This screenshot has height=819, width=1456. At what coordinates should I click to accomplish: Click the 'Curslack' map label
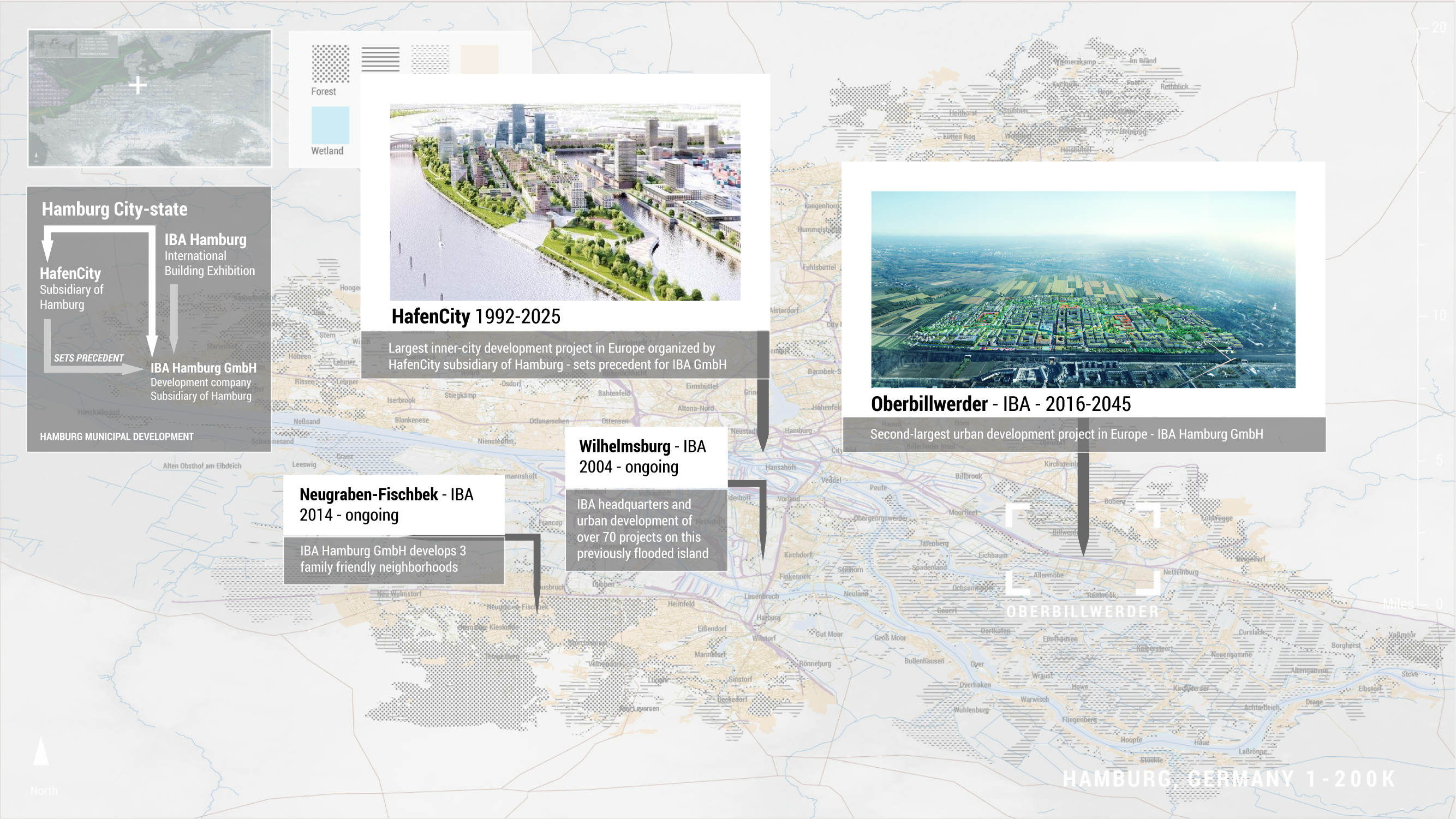coord(1252,632)
